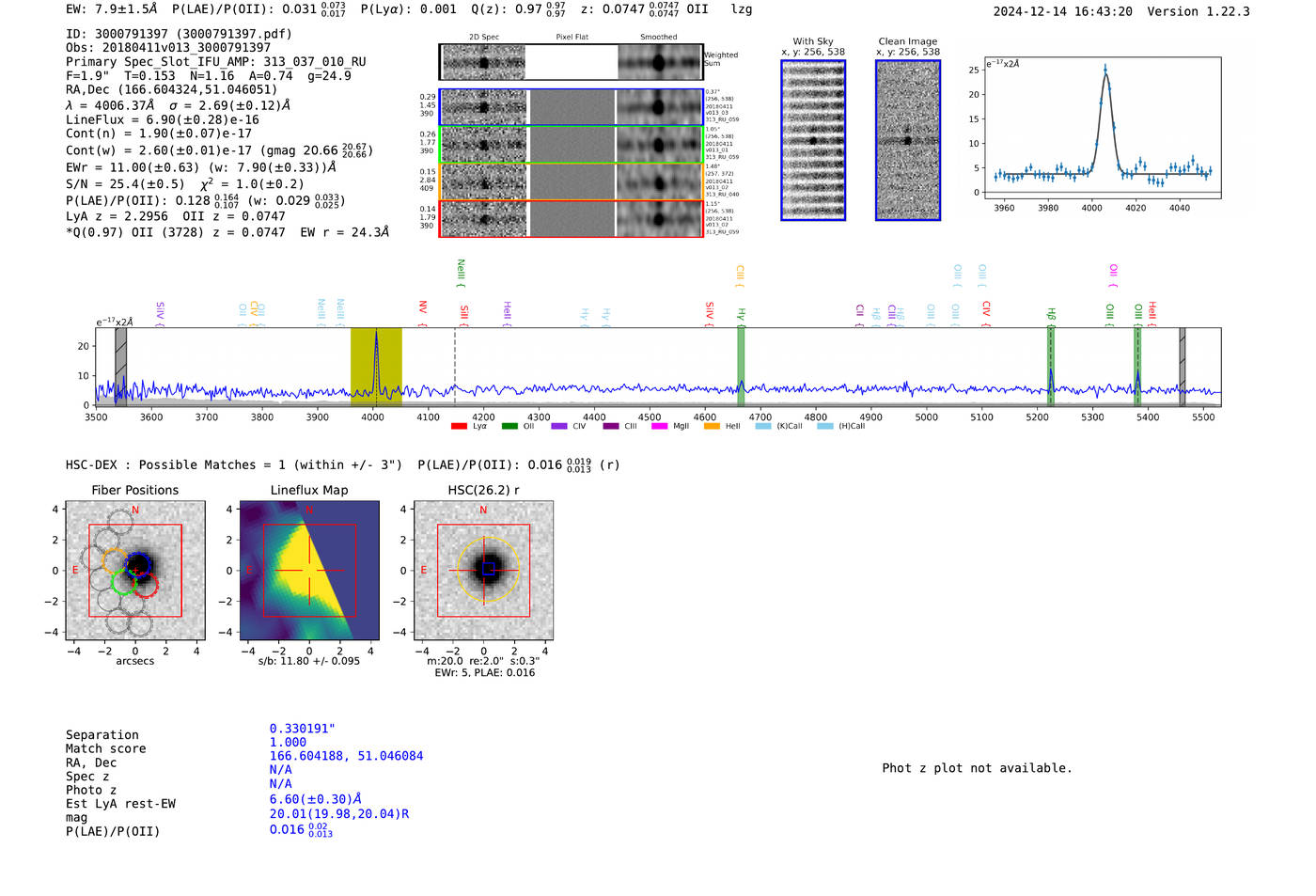Open the HSC(26.2) r image panel
Viewport: 1316px width, 896px height.
[483, 571]
